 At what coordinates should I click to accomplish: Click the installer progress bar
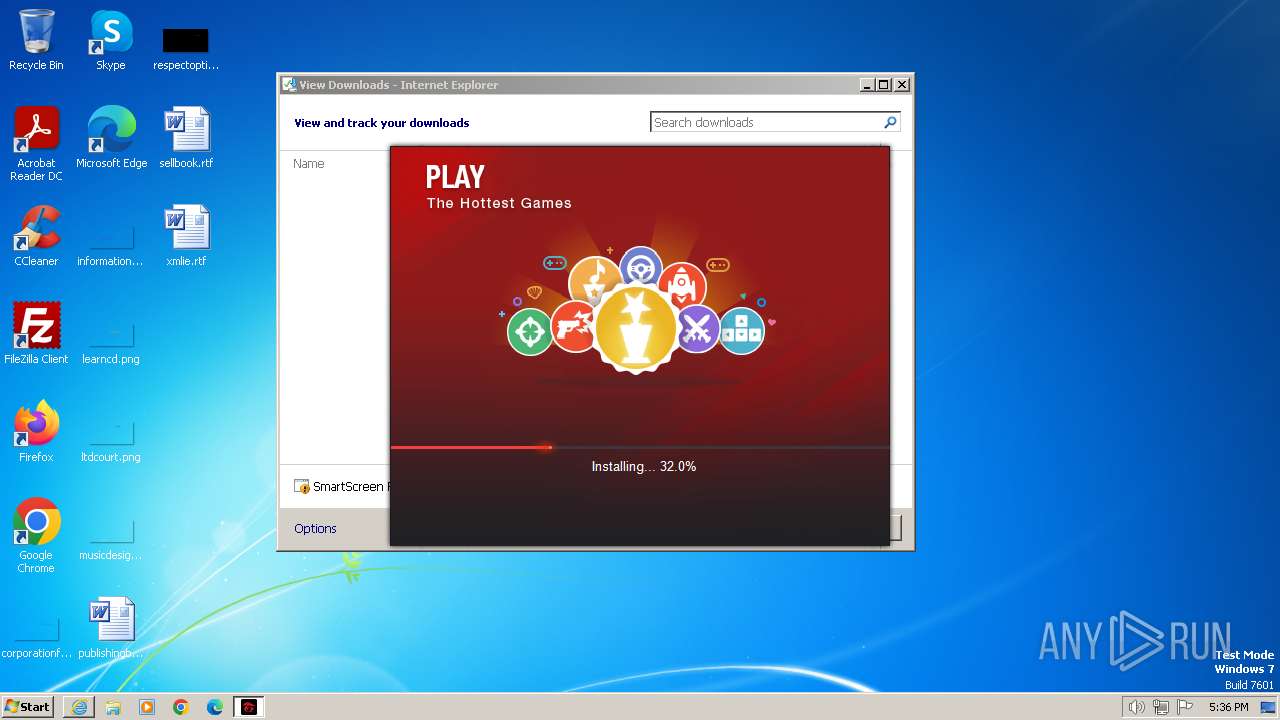pyautogui.click(x=640, y=447)
